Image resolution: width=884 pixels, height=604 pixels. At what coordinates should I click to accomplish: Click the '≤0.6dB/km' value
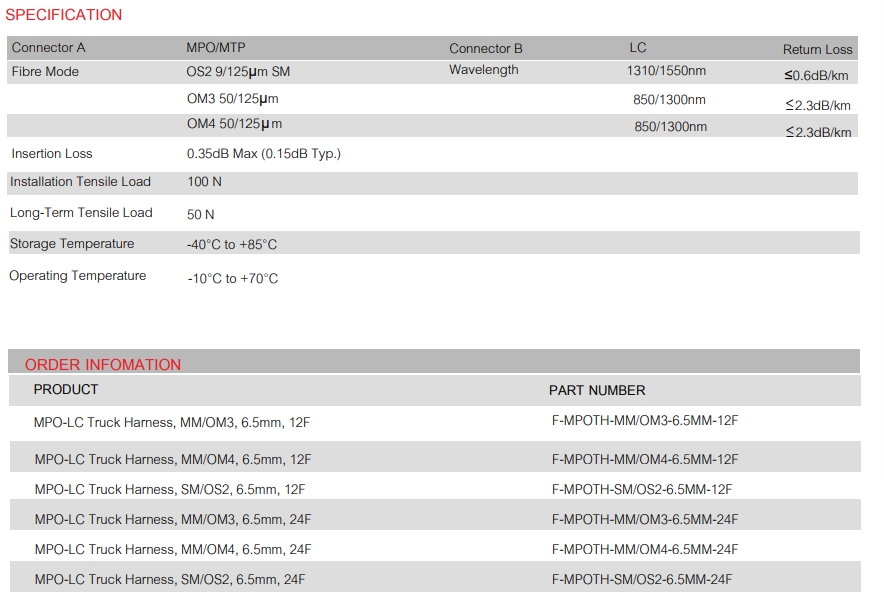[816, 76]
